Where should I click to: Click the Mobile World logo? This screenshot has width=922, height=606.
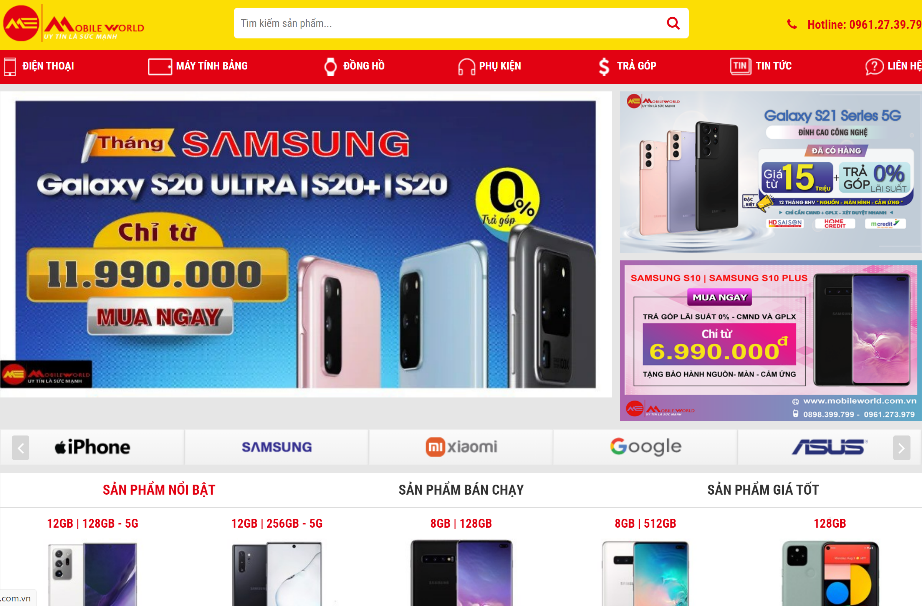point(74,24)
